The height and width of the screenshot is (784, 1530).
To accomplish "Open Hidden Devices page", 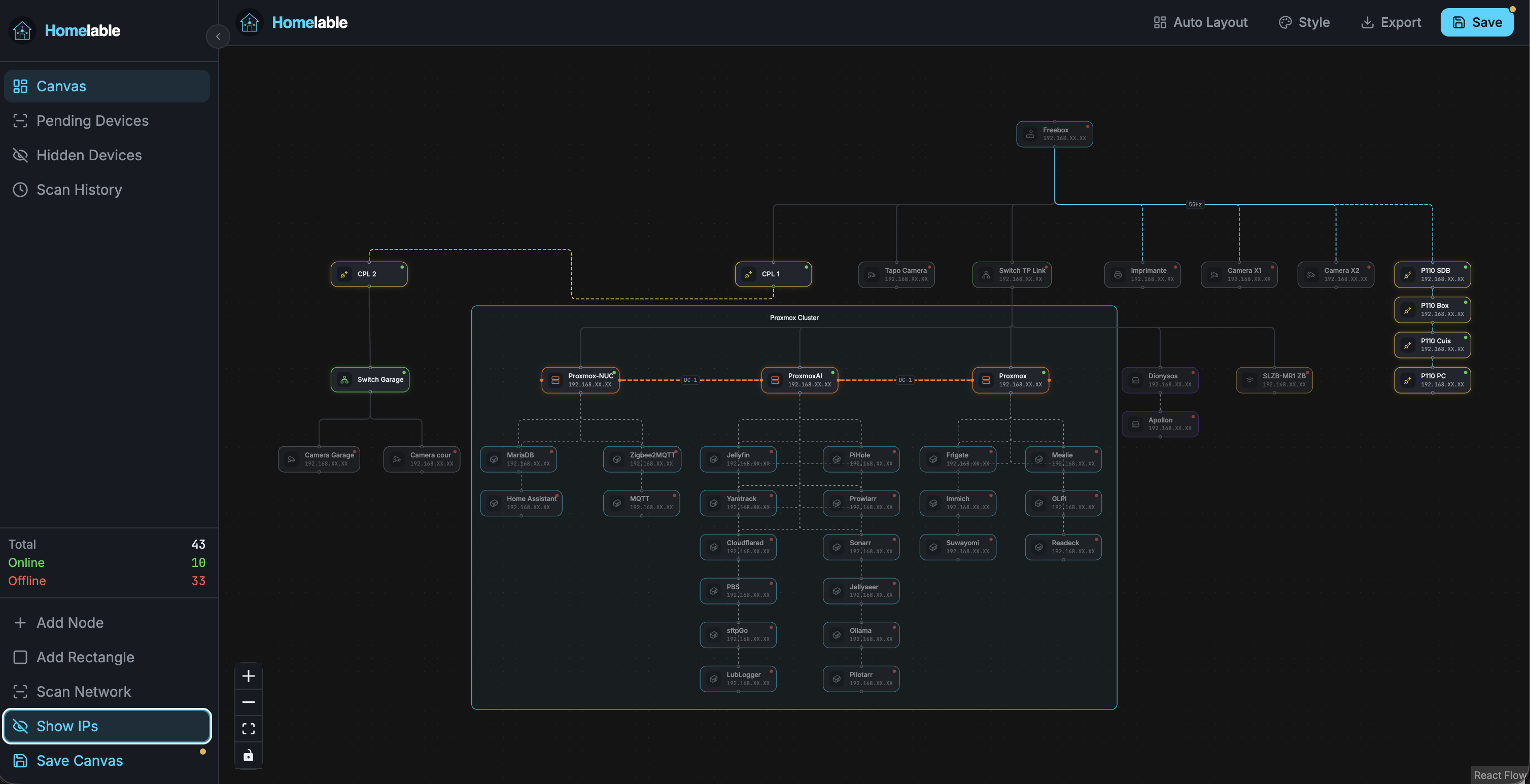I will [x=107, y=155].
